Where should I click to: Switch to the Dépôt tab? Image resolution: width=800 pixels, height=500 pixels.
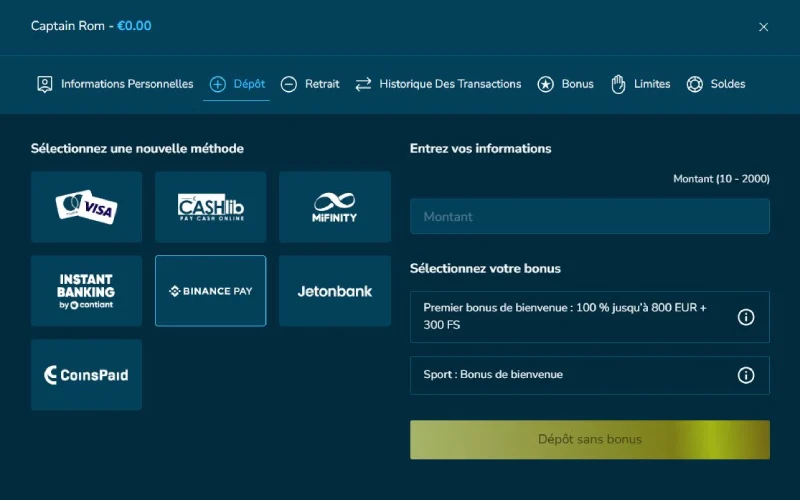click(237, 84)
